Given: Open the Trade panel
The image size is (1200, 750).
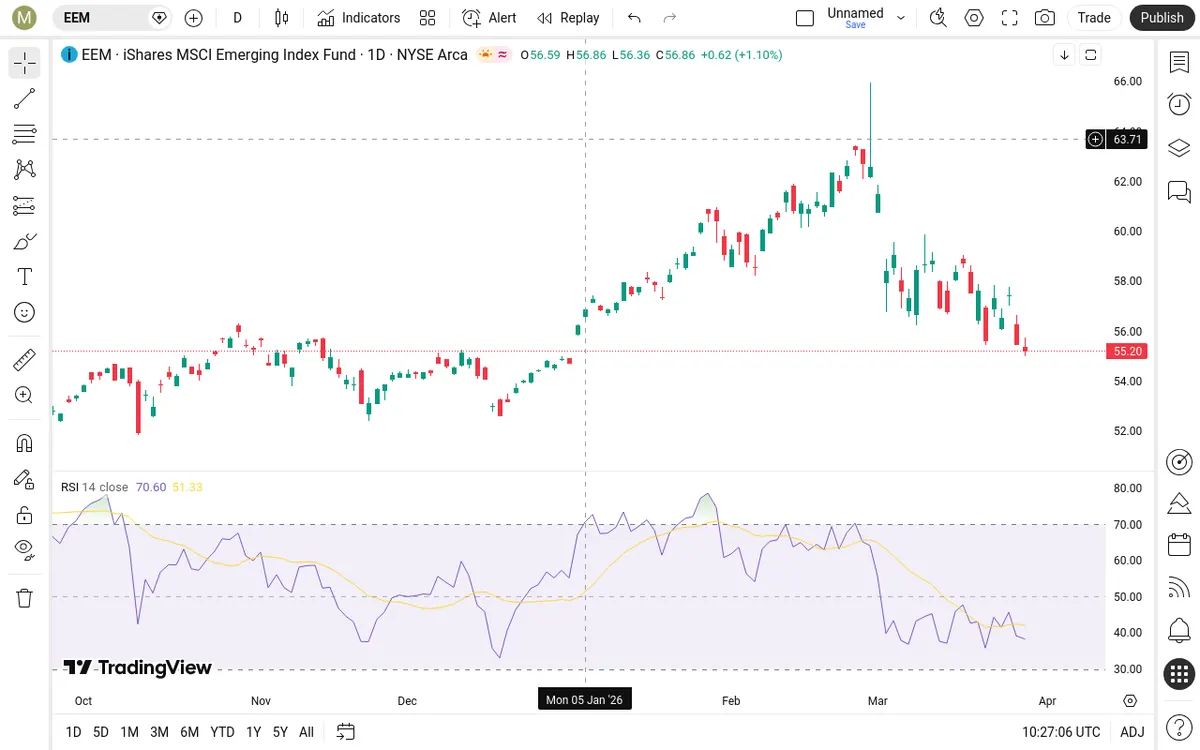Looking at the screenshot, I should pyautogui.click(x=1094, y=17).
